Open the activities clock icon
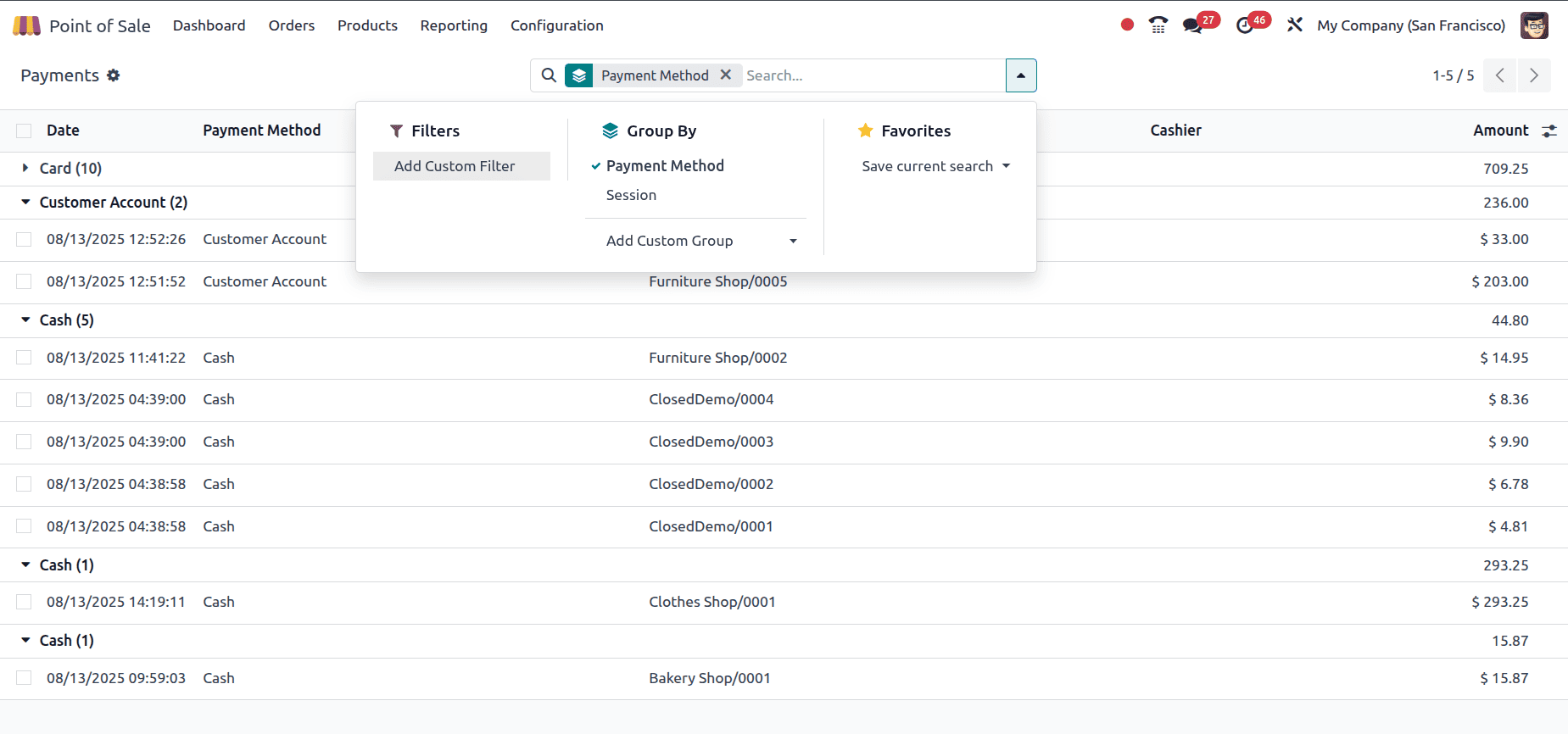 (1244, 25)
